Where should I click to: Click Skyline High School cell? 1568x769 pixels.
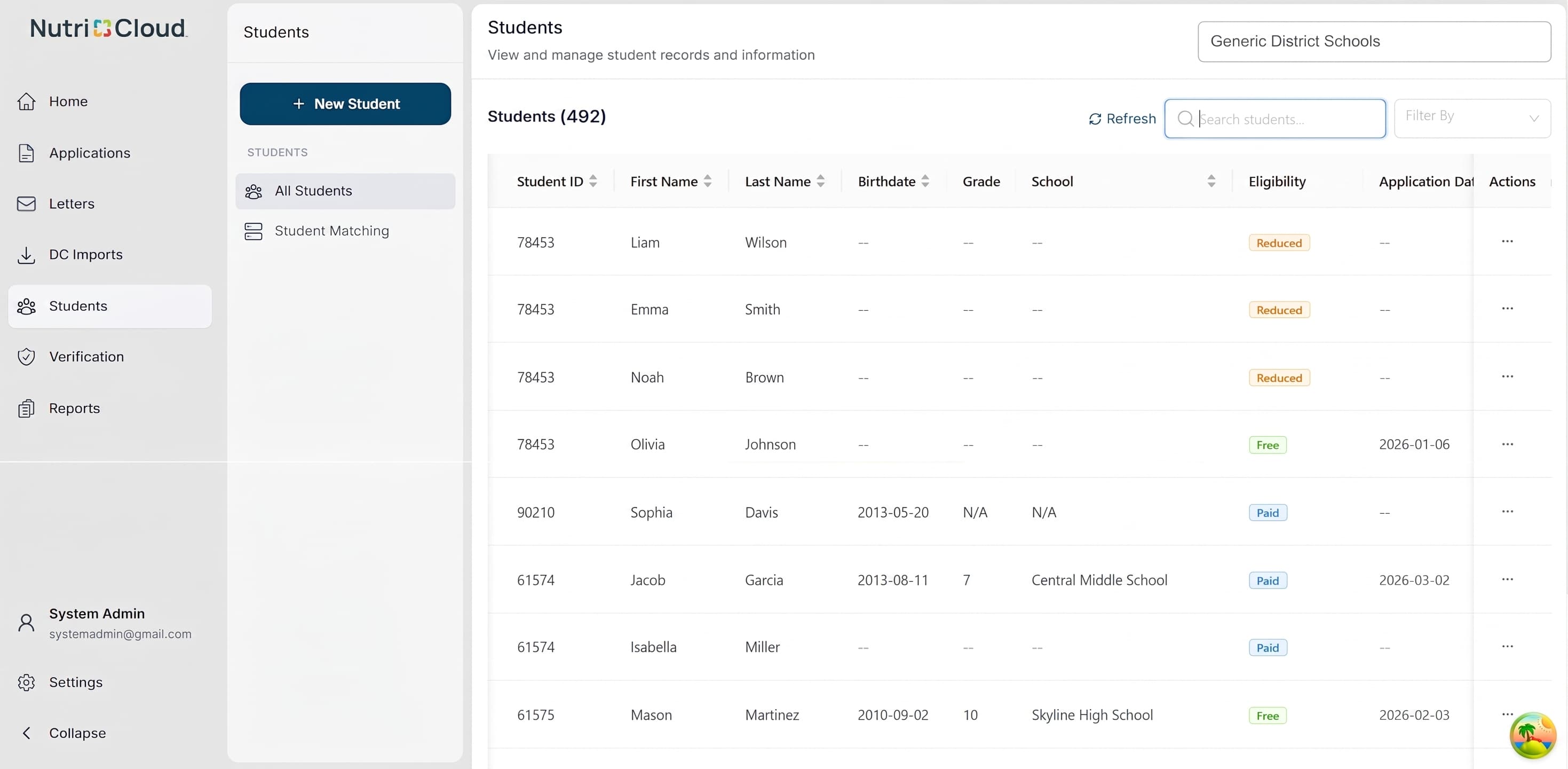pyautogui.click(x=1092, y=715)
